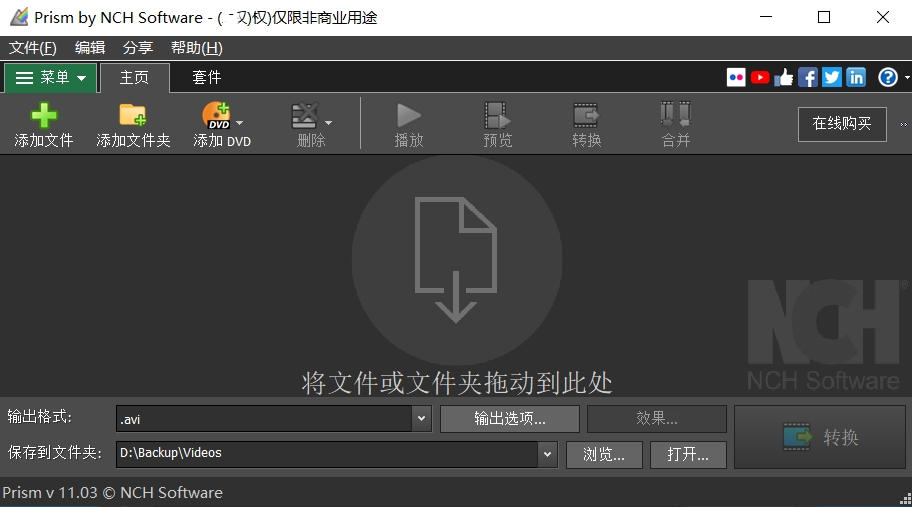The image size is (912, 507).
Task: Click the .avi output format field
Action: (265, 419)
